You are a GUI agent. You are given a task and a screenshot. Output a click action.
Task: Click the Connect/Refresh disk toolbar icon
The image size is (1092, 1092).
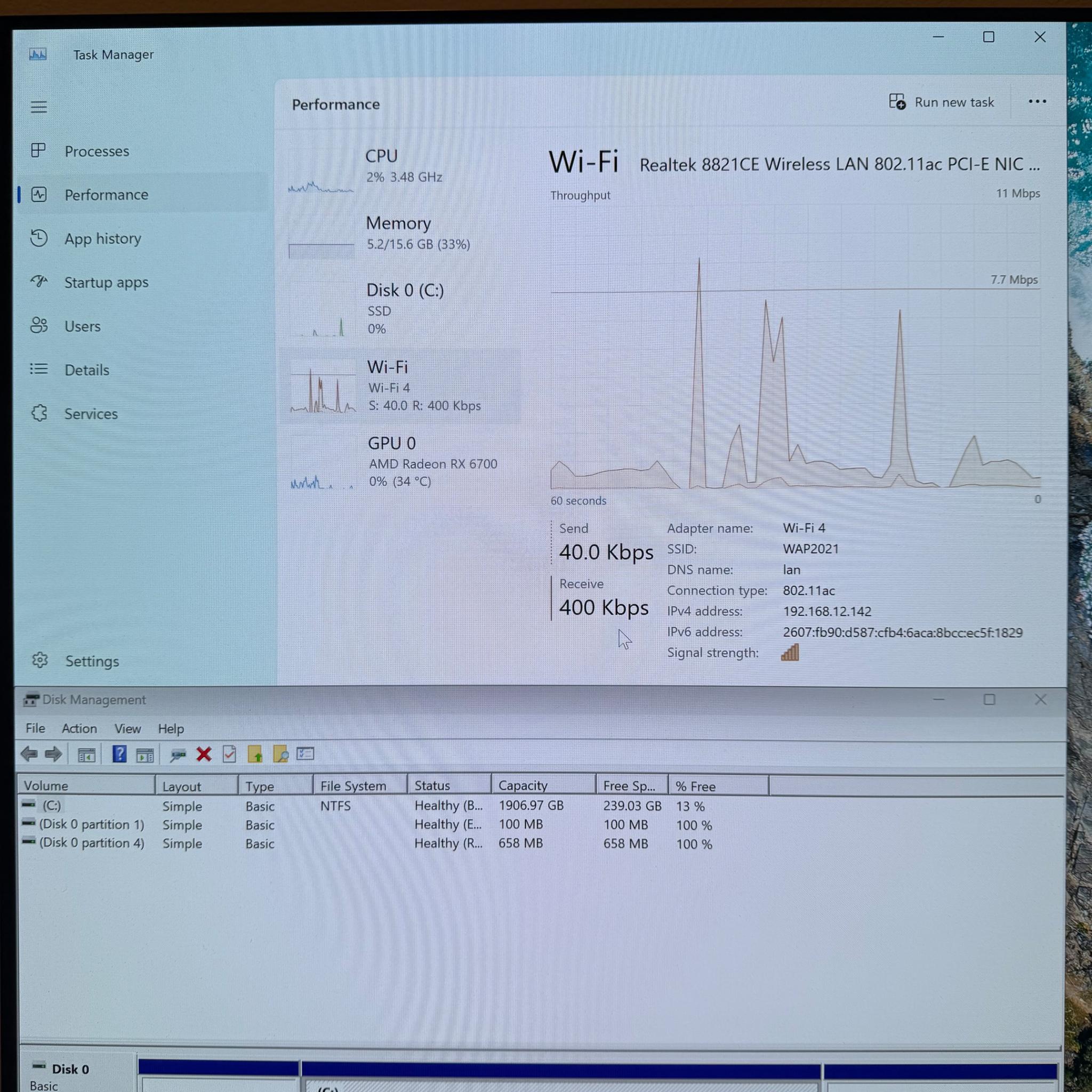pyautogui.click(x=178, y=754)
